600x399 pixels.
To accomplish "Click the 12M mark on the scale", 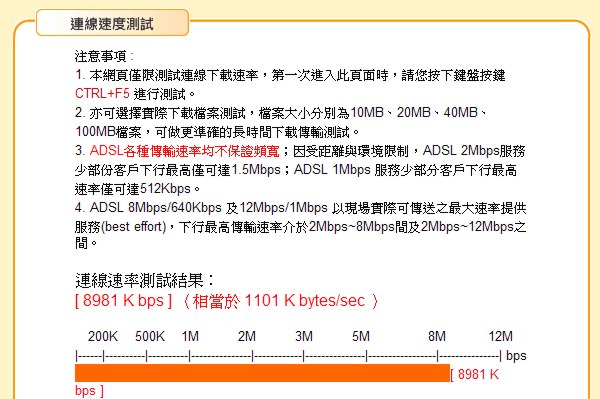I will [x=500, y=336].
